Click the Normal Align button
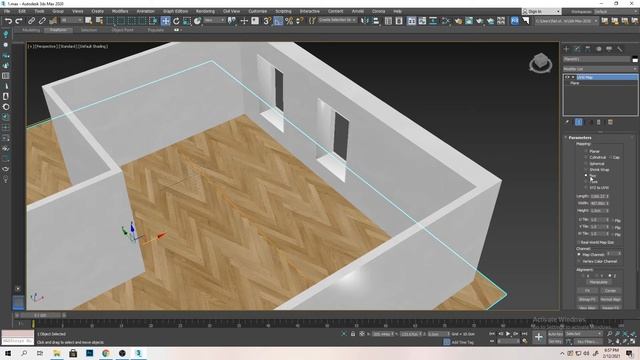Viewport: 640px width, 360px height. pos(611,299)
